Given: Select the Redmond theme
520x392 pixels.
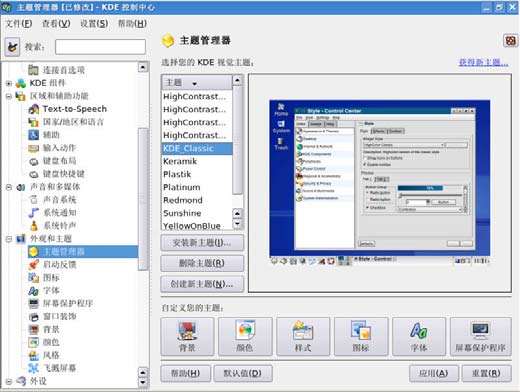Looking at the screenshot, I should coord(197,200).
